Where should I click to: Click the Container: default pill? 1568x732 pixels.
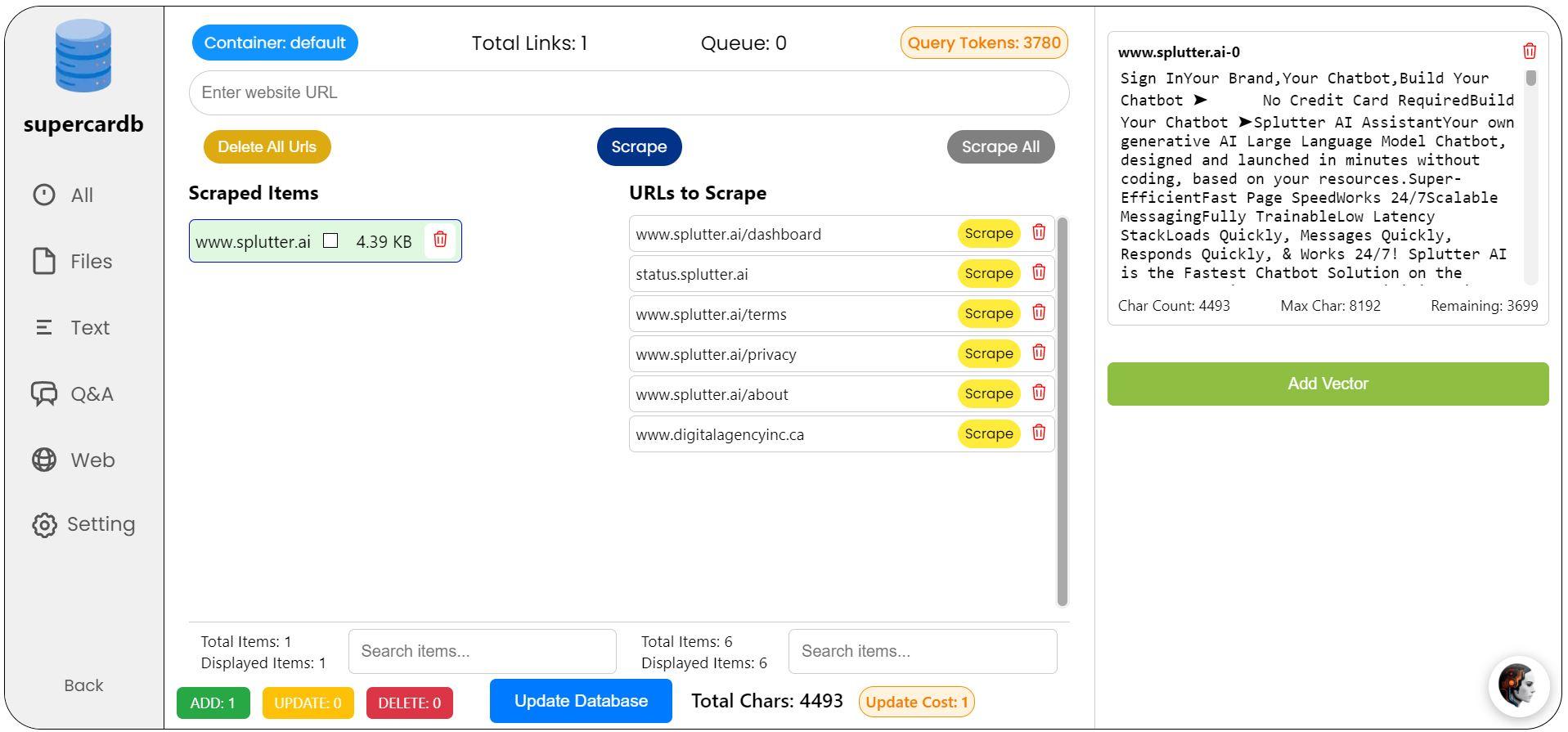pyautogui.click(x=275, y=43)
